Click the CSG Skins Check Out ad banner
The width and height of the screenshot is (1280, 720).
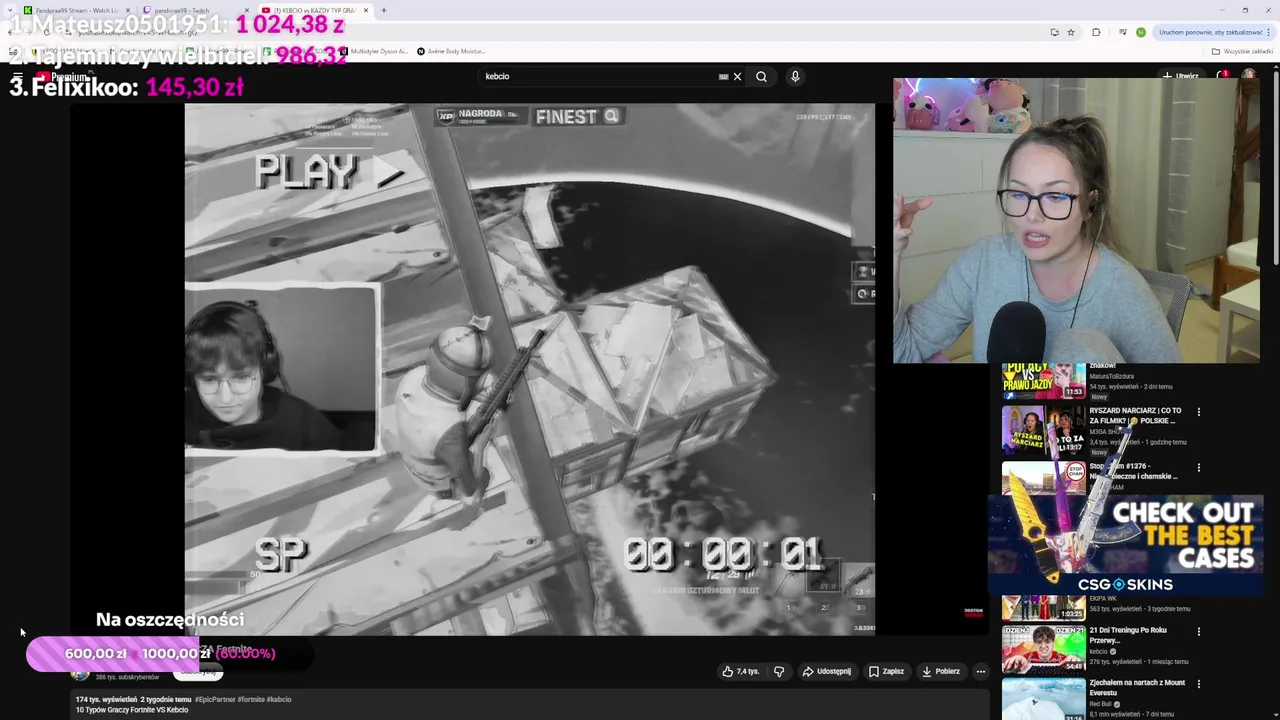[1126, 545]
